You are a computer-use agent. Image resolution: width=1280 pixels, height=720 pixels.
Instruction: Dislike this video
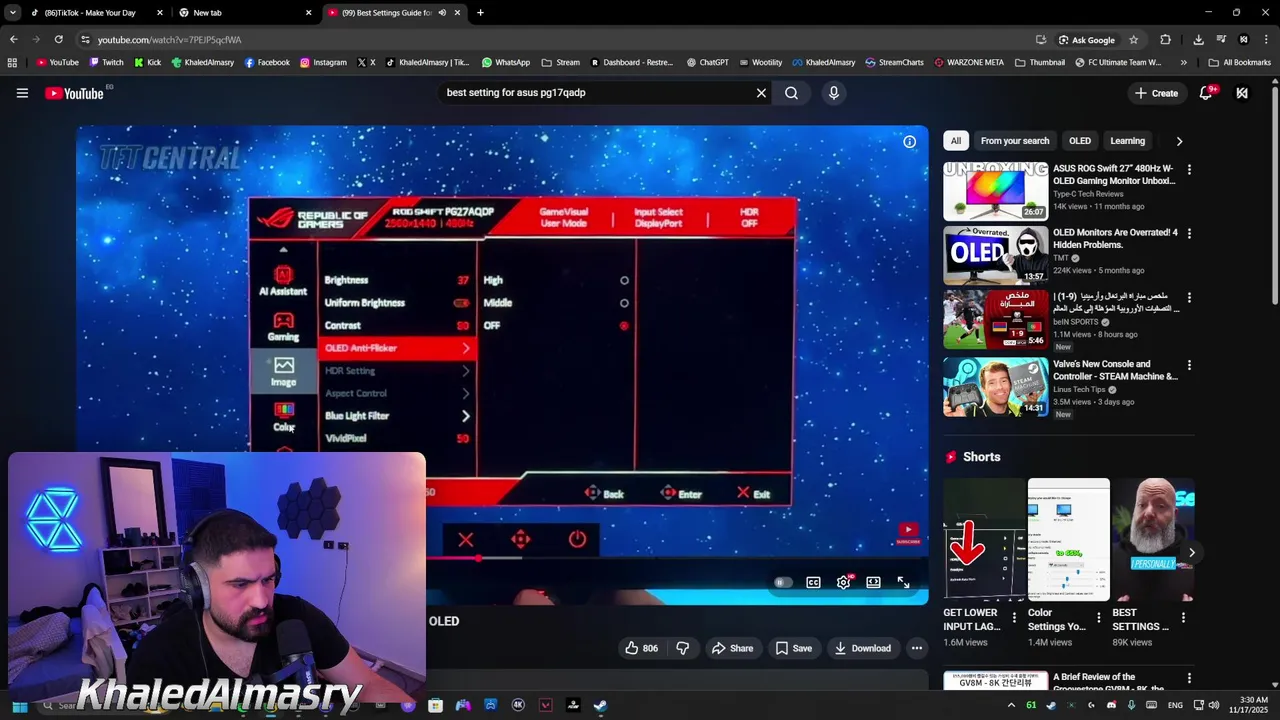point(682,648)
